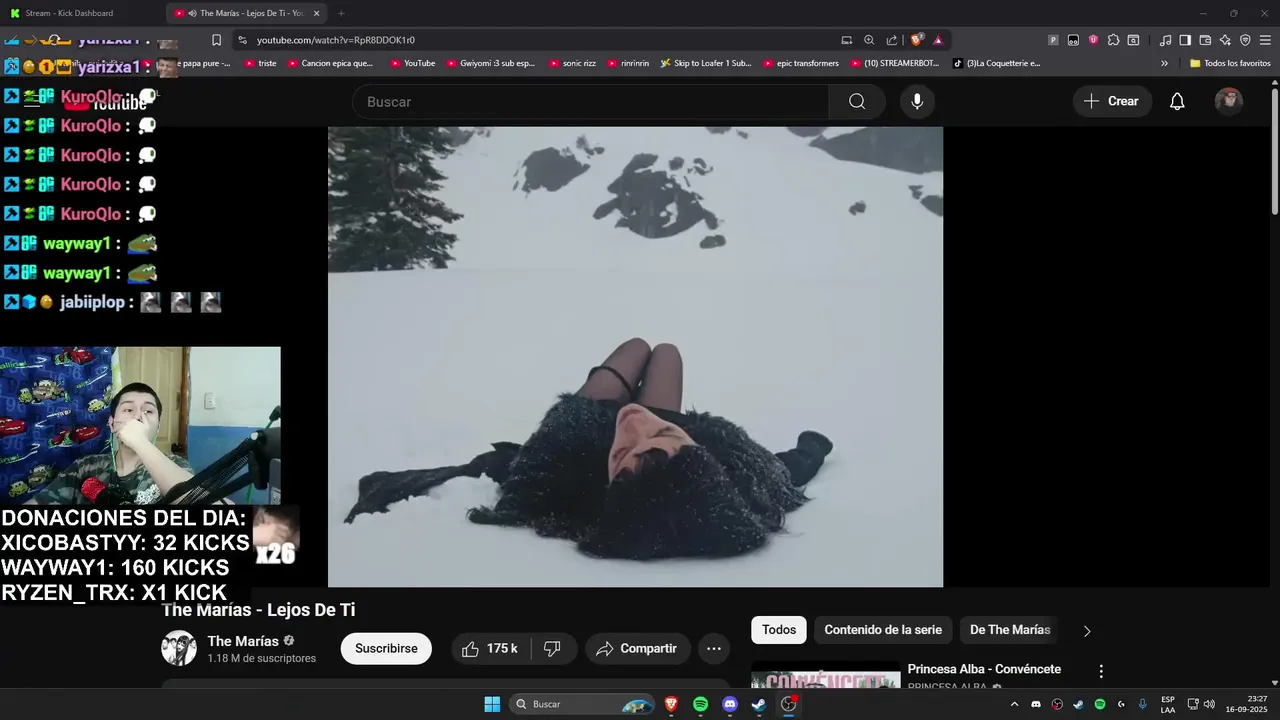Start voice search with the microphone icon

pos(917,101)
